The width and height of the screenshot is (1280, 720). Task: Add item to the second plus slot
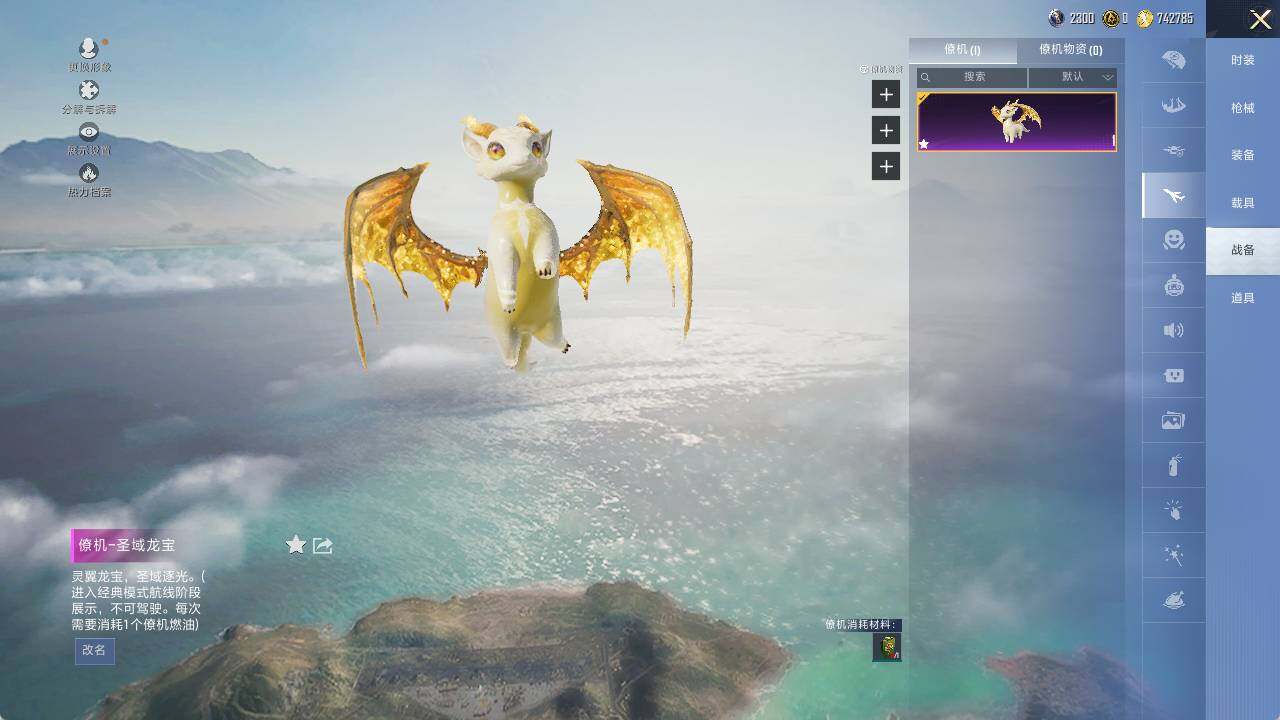point(886,130)
